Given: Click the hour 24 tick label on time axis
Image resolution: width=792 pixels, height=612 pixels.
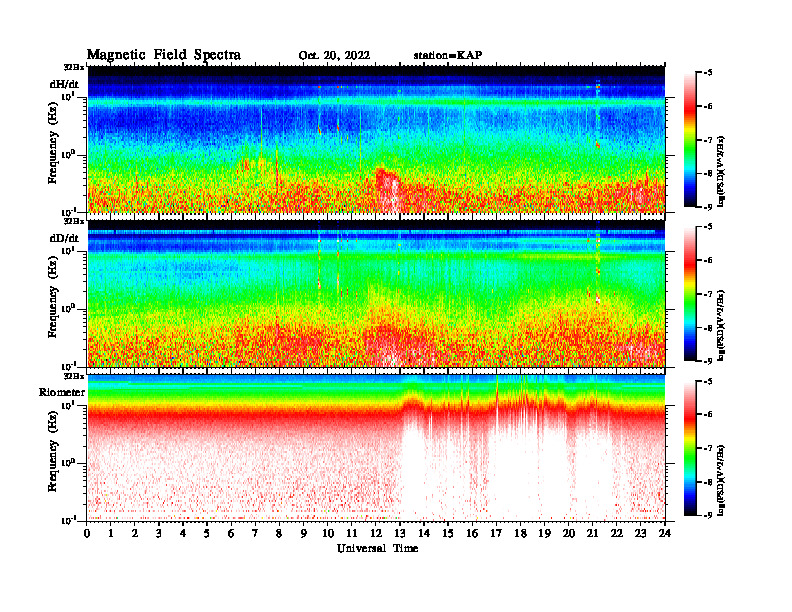Looking at the screenshot, I should pyautogui.click(x=665, y=533).
